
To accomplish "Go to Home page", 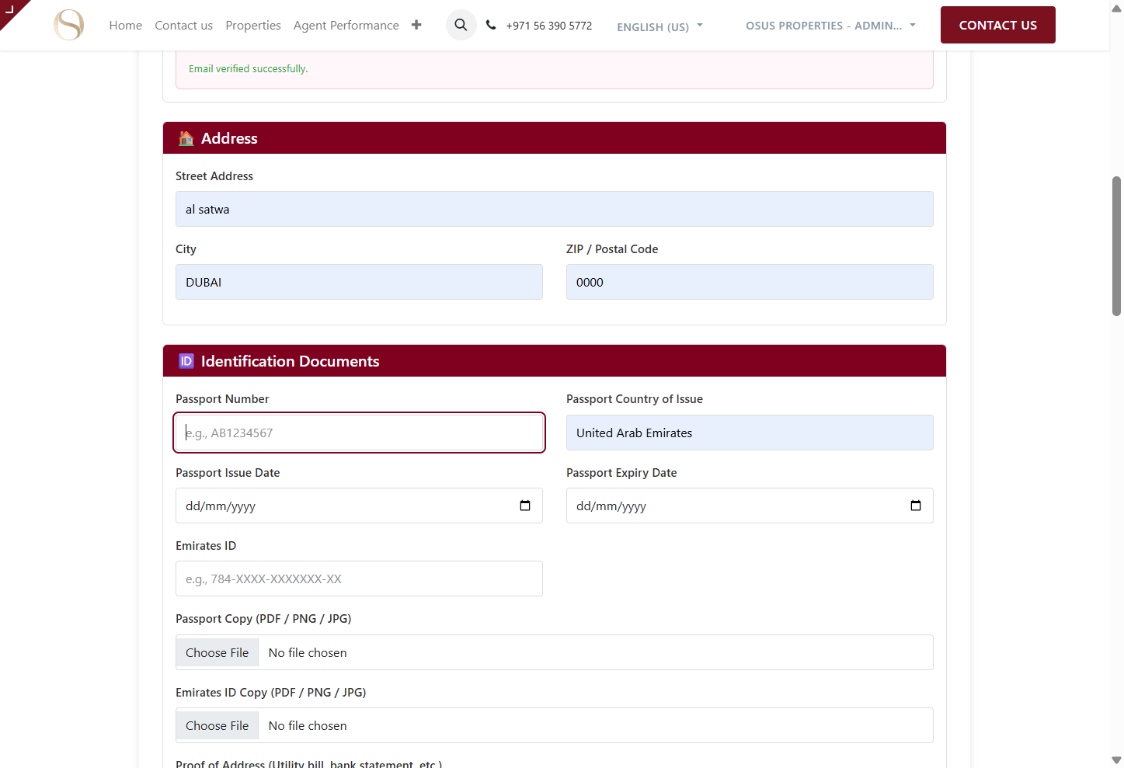I will pyautogui.click(x=125, y=25).
